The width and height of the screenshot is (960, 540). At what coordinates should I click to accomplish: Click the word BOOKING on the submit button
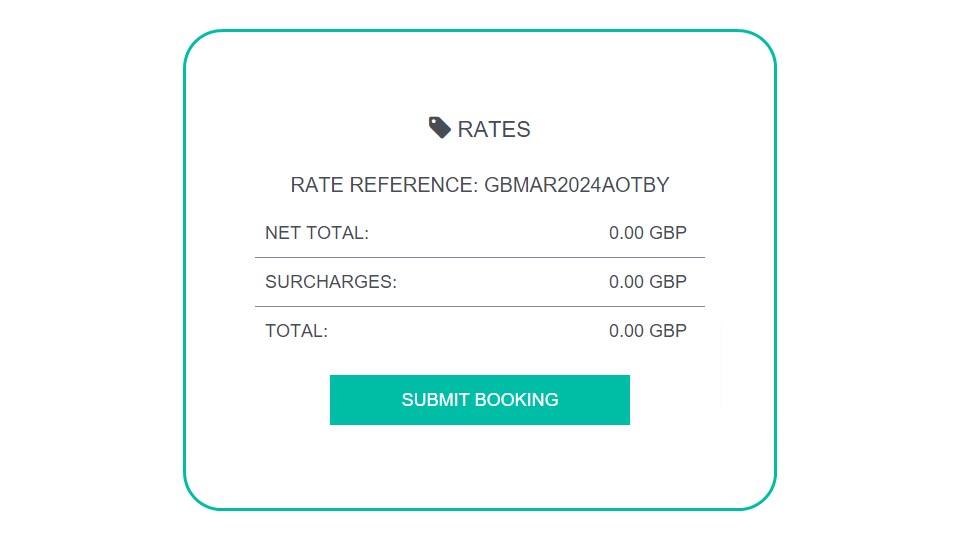pyautogui.click(x=516, y=400)
